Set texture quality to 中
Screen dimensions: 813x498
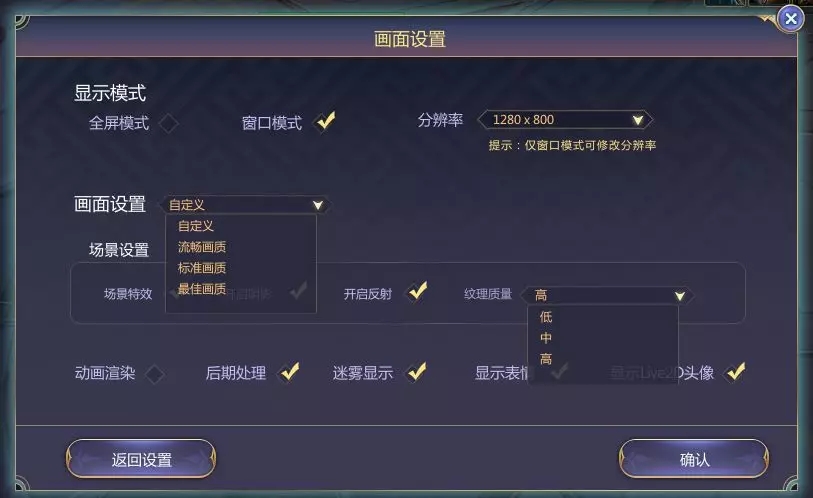(x=545, y=338)
